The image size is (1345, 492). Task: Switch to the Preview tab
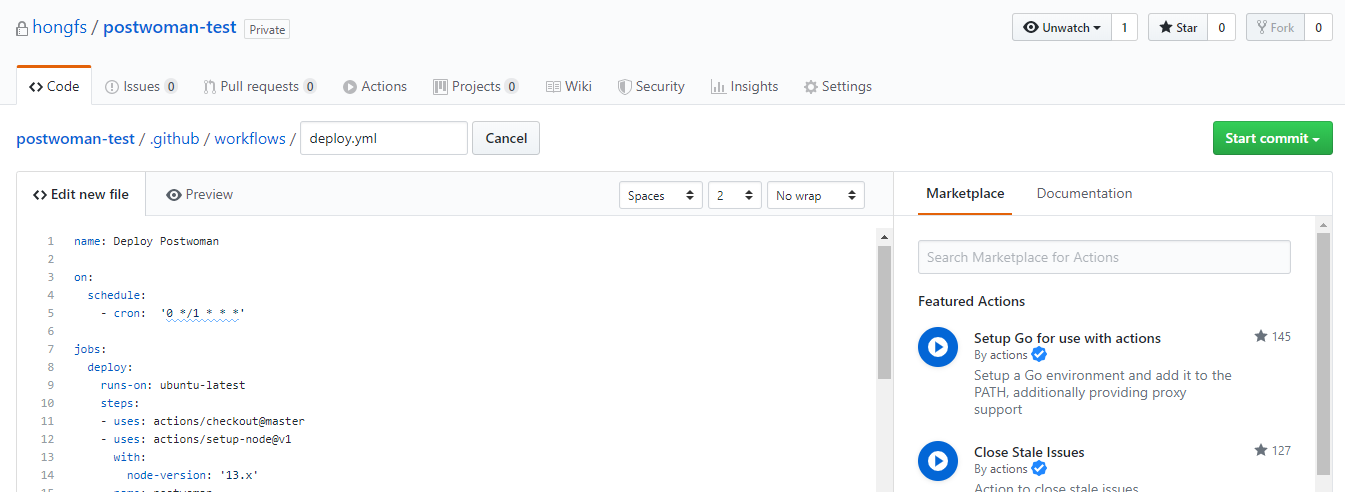click(200, 194)
